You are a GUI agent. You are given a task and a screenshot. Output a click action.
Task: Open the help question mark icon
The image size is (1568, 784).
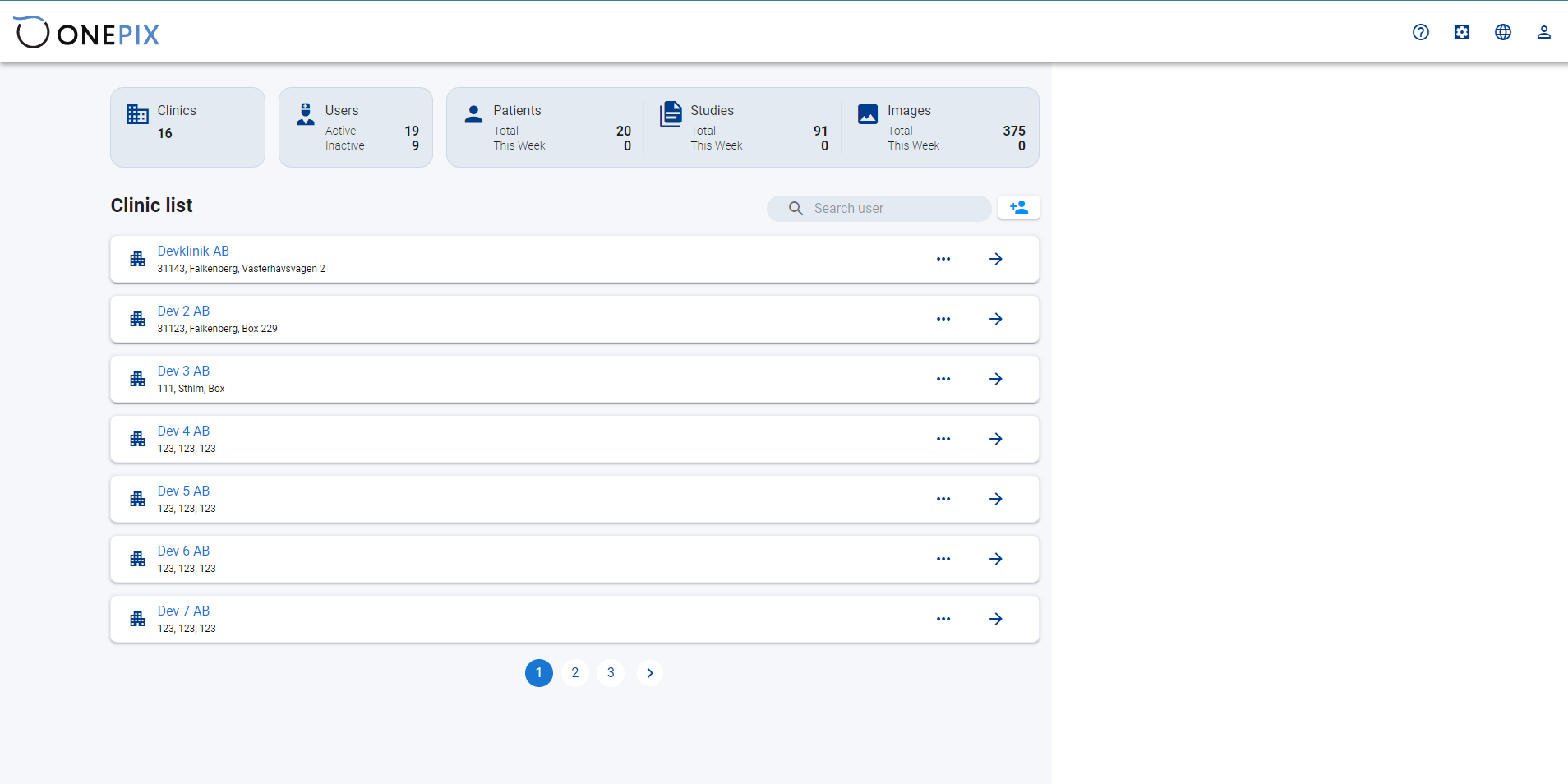(x=1421, y=32)
